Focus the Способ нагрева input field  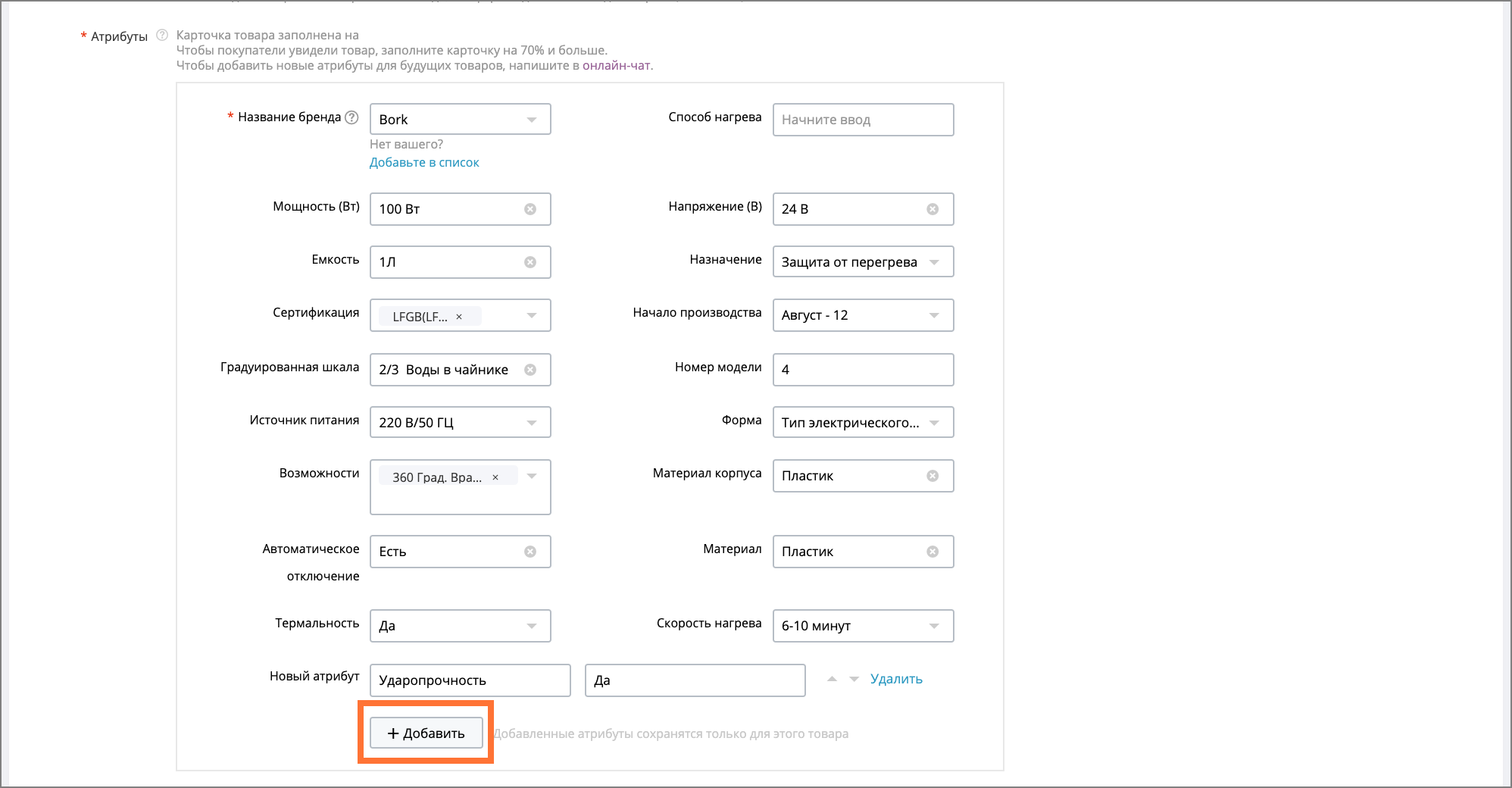862,120
